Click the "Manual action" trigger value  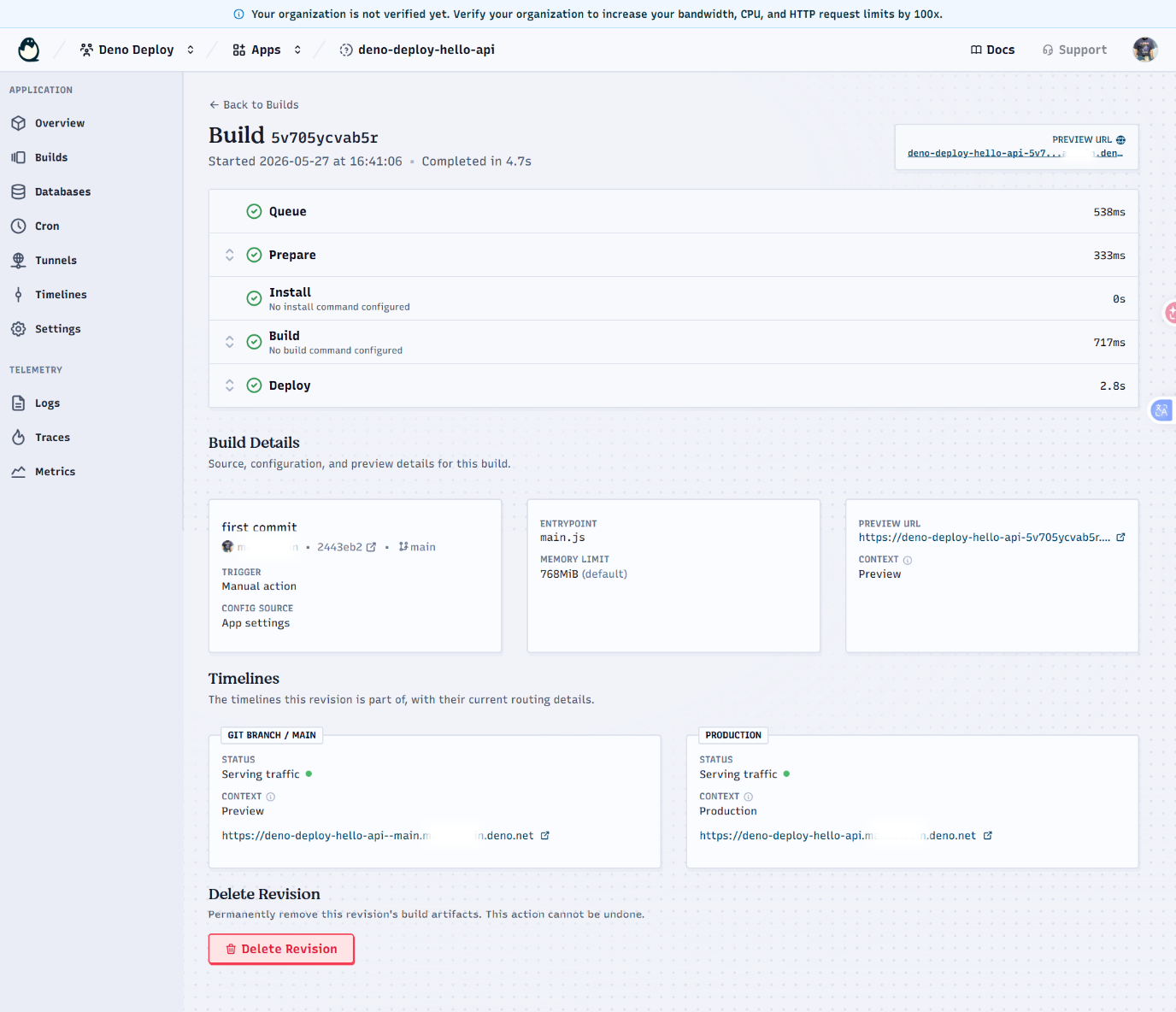pos(259,586)
